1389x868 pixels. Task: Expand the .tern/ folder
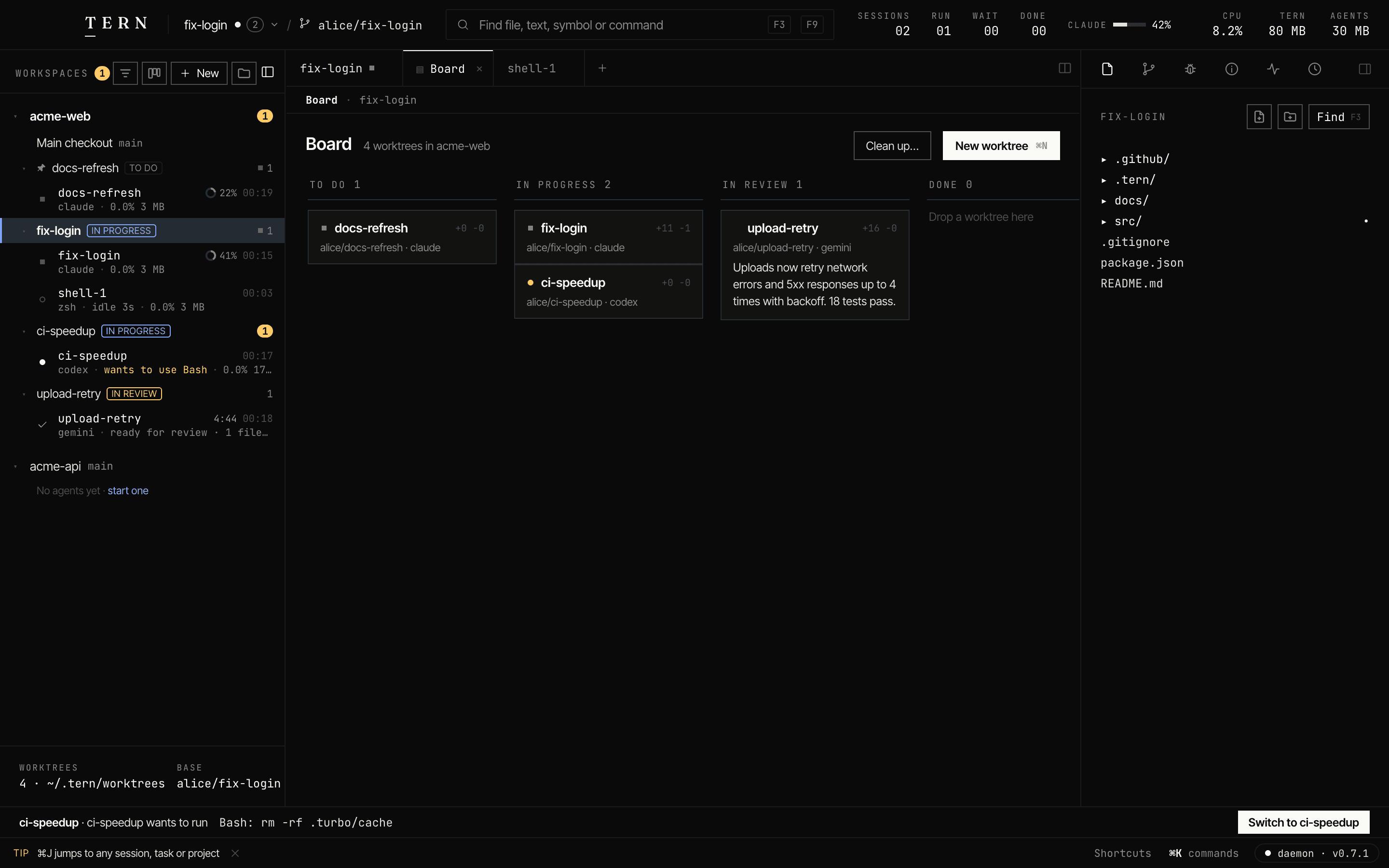(x=1128, y=180)
